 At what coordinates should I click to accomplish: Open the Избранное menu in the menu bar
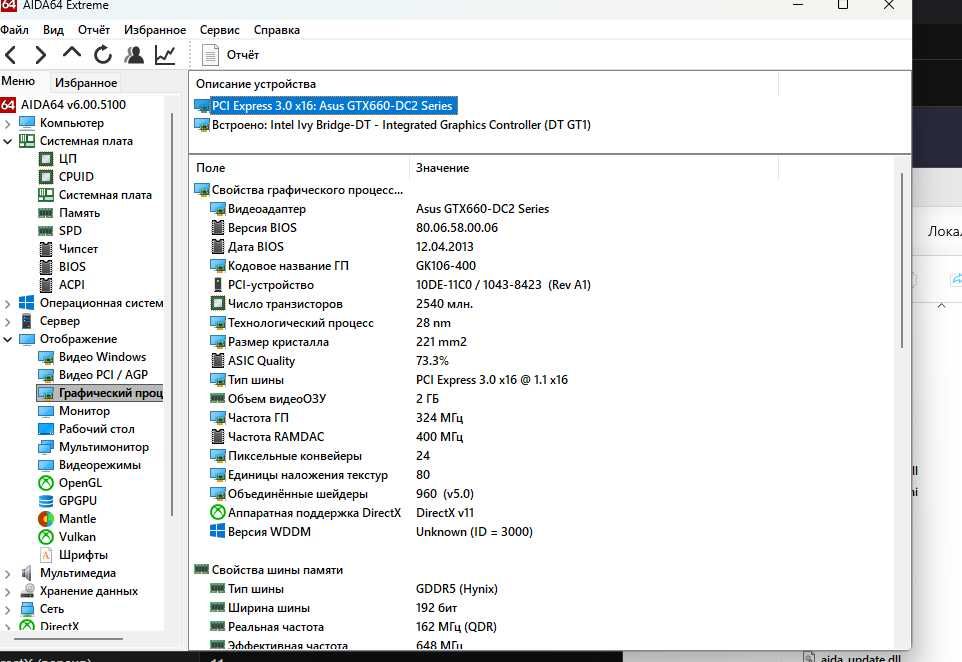pos(155,30)
